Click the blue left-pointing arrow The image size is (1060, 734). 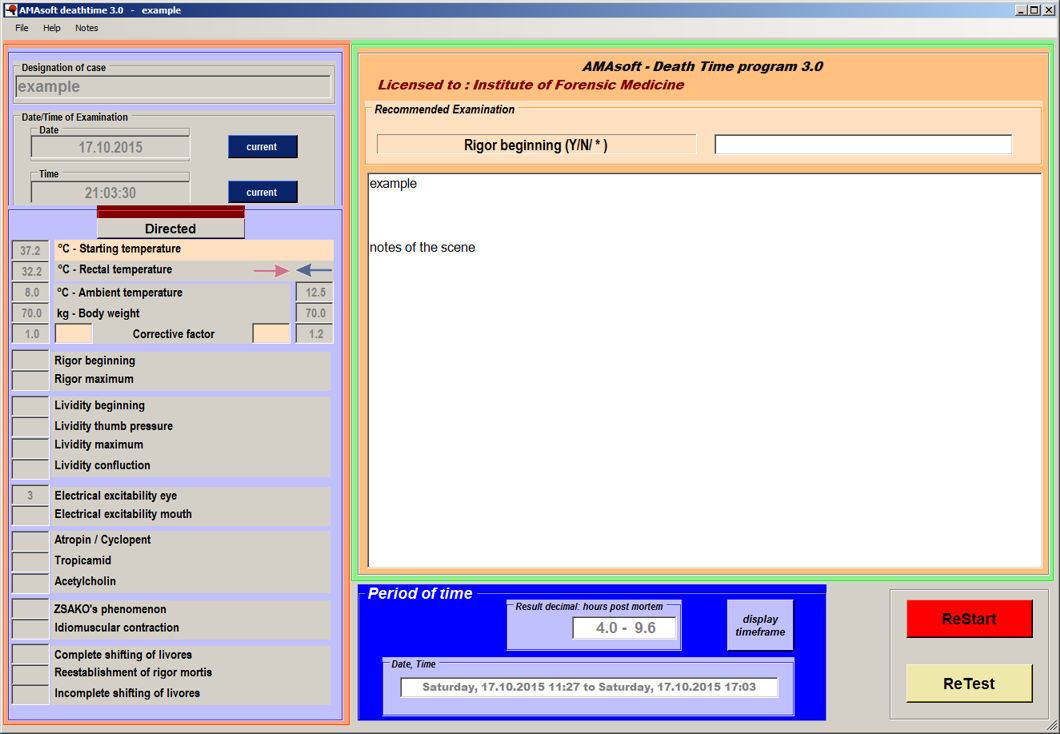(314, 270)
